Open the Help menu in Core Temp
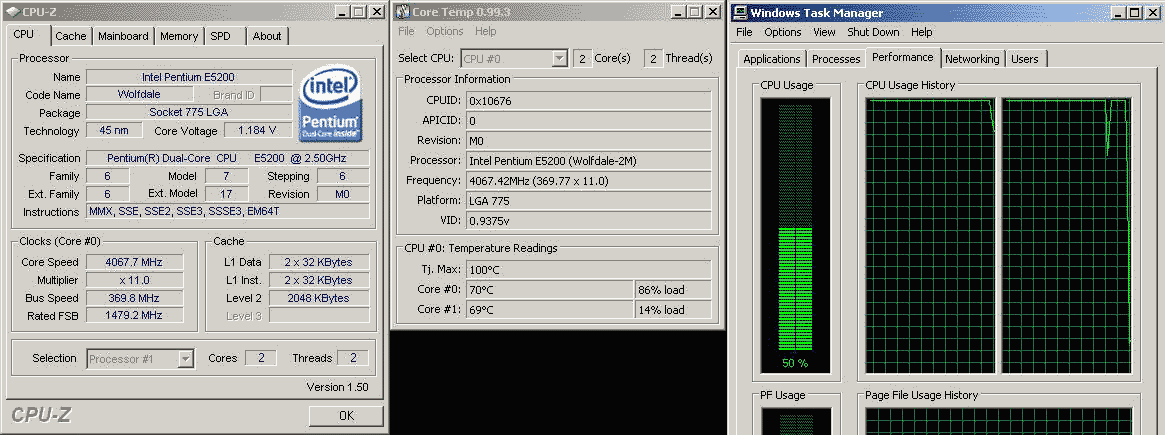 pyautogui.click(x=485, y=31)
